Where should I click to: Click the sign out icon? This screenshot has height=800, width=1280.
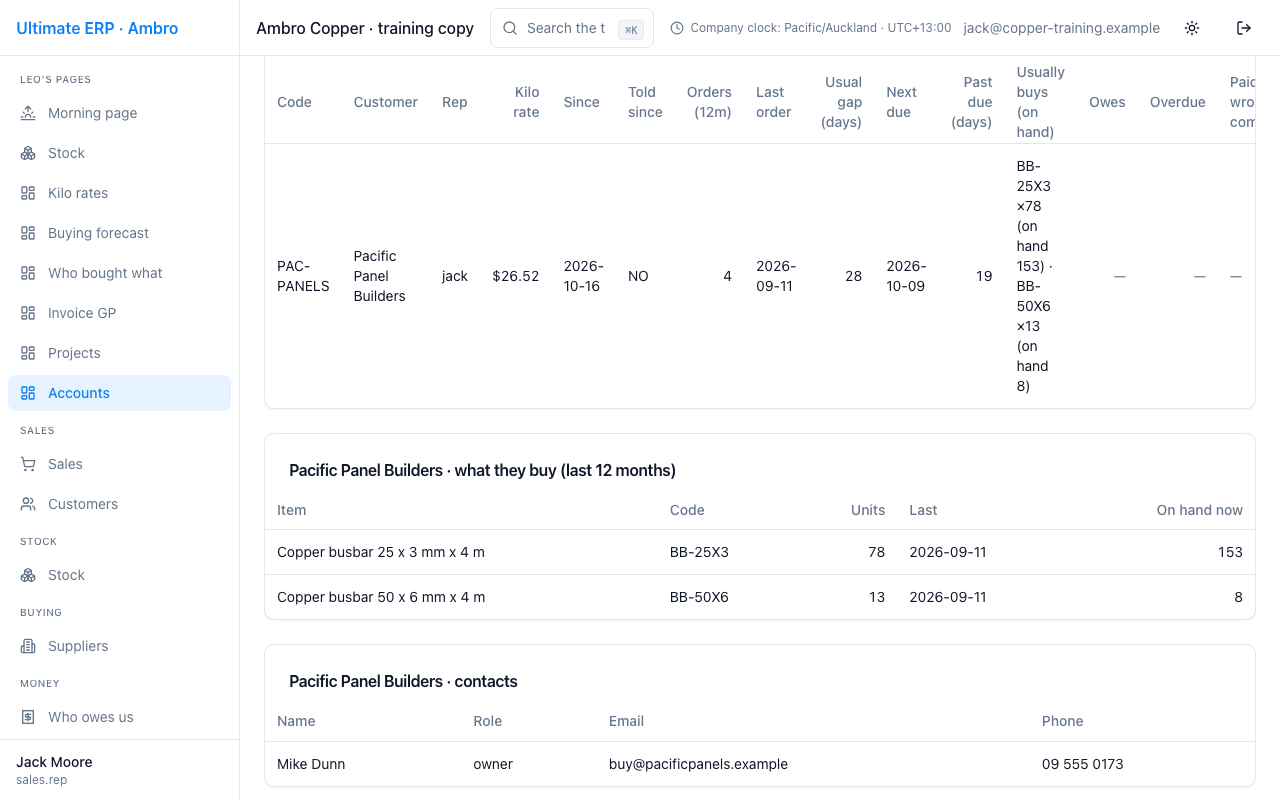pos(1244,28)
